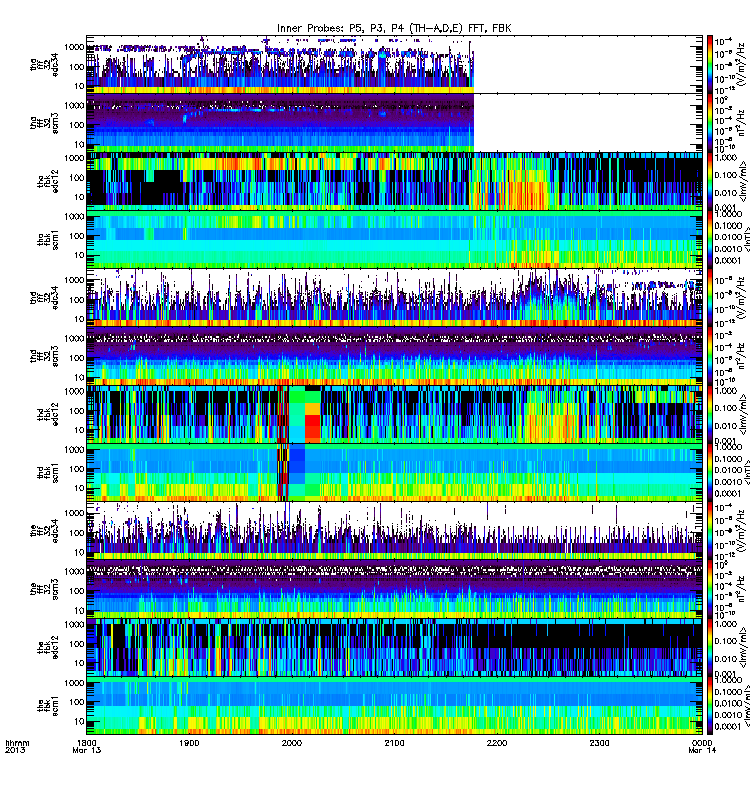Click the color bar beside thd fbk scm1 panel
The height and width of the screenshot is (800, 750).
pos(710,472)
